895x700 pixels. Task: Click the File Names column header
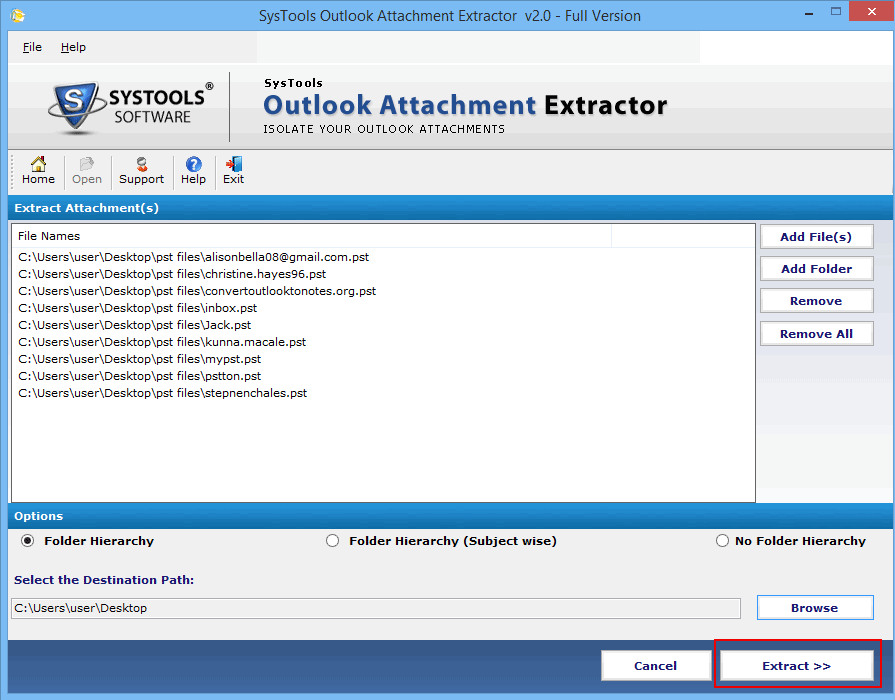click(x=311, y=236)
